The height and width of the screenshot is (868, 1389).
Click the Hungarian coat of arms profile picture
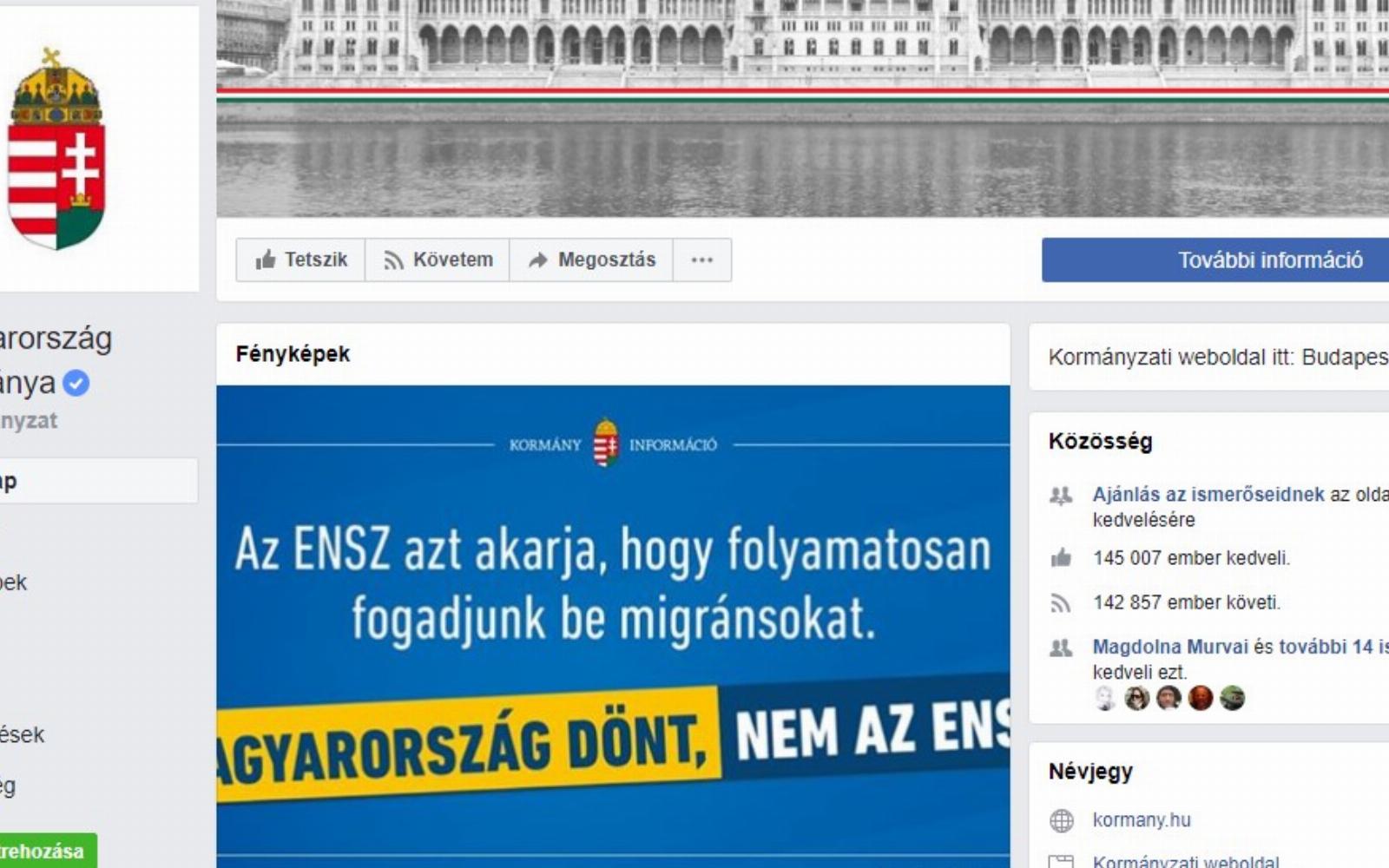pyautogui.click(x=56, y=149)
